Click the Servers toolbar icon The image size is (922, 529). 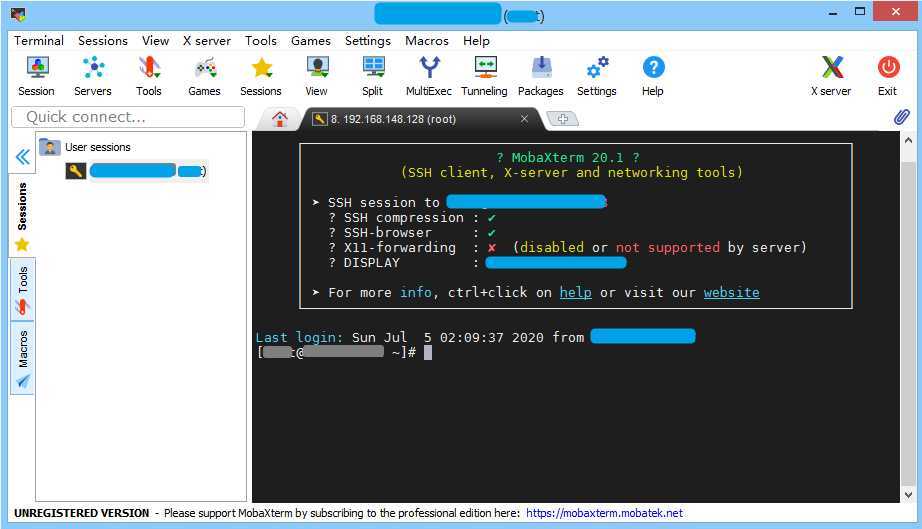tap(93, 76)
